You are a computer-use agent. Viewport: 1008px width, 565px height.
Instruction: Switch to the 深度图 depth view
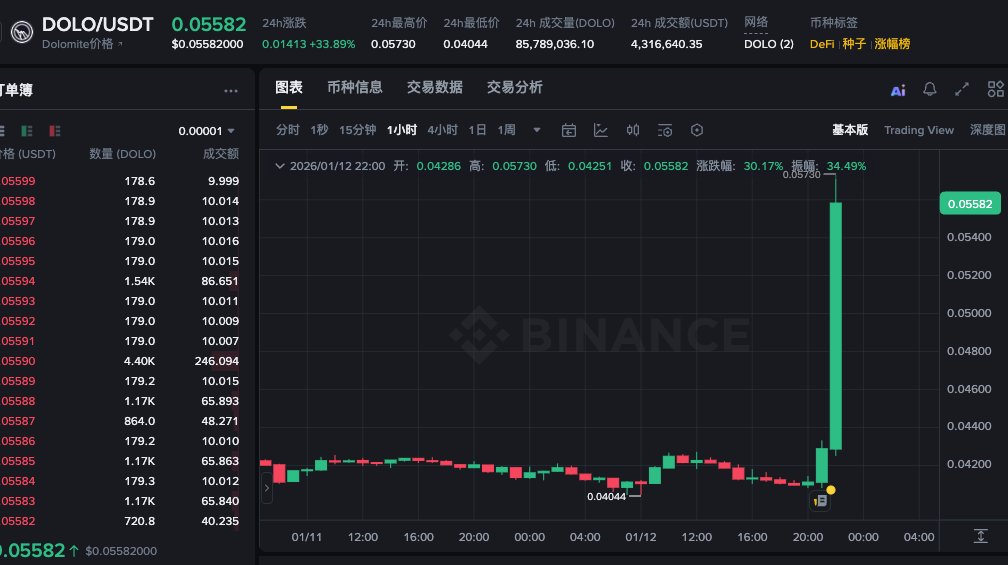[988, 130]
